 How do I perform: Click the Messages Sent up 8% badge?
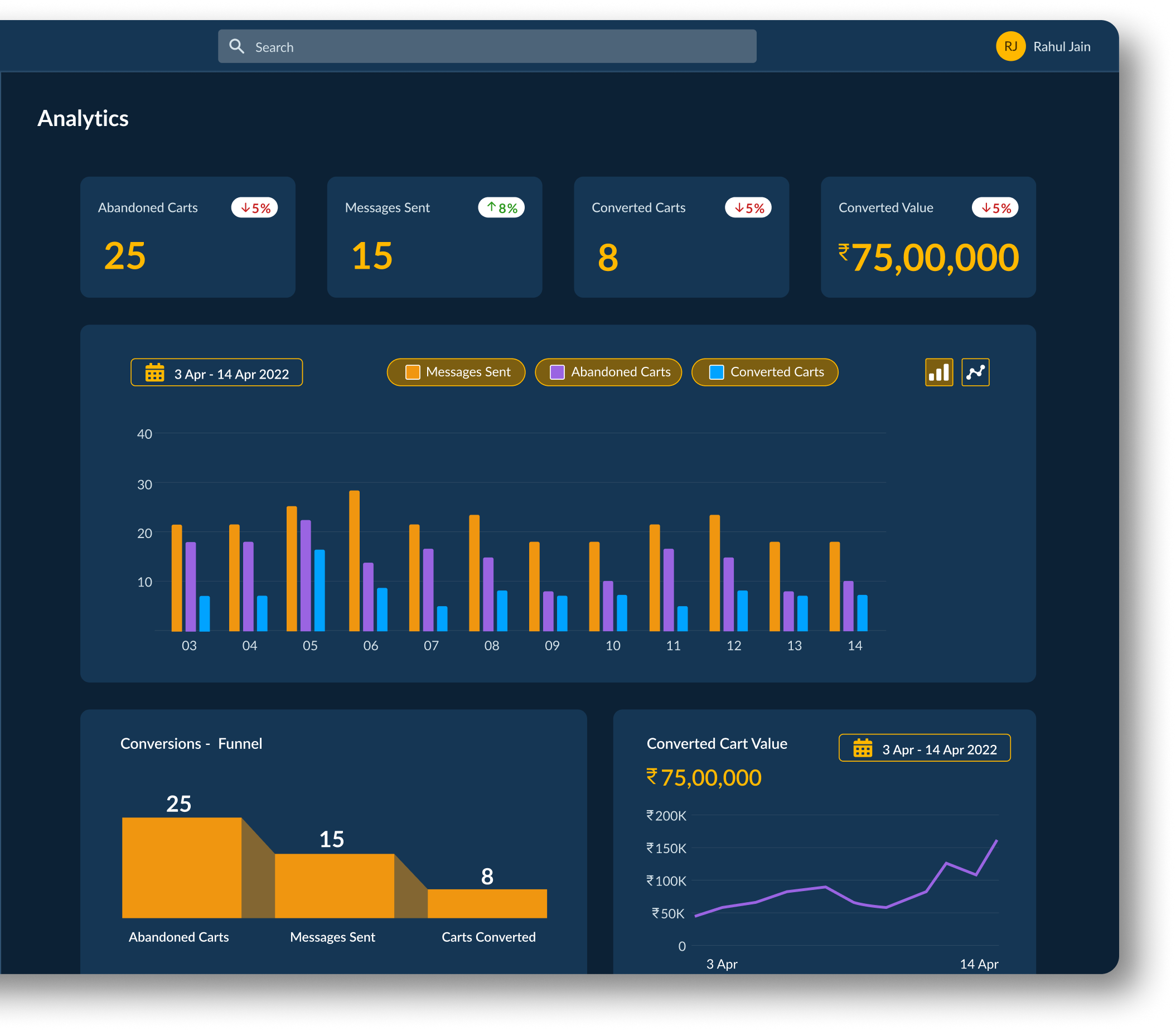point(501,207)
